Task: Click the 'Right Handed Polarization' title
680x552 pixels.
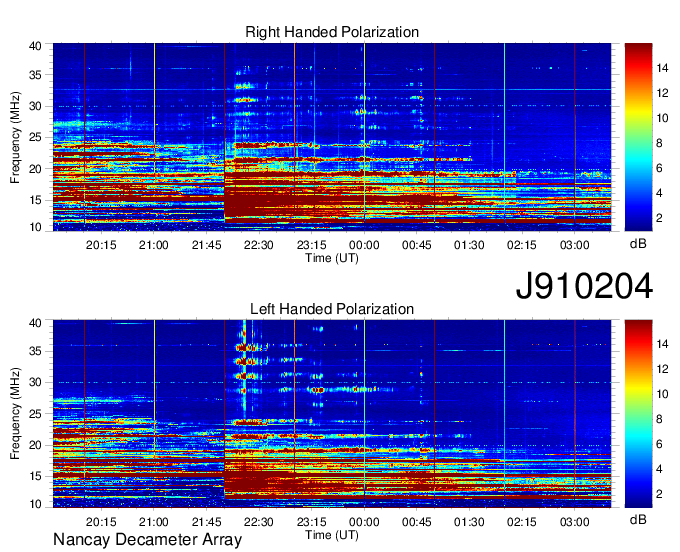Action: [x=332, y=32]
